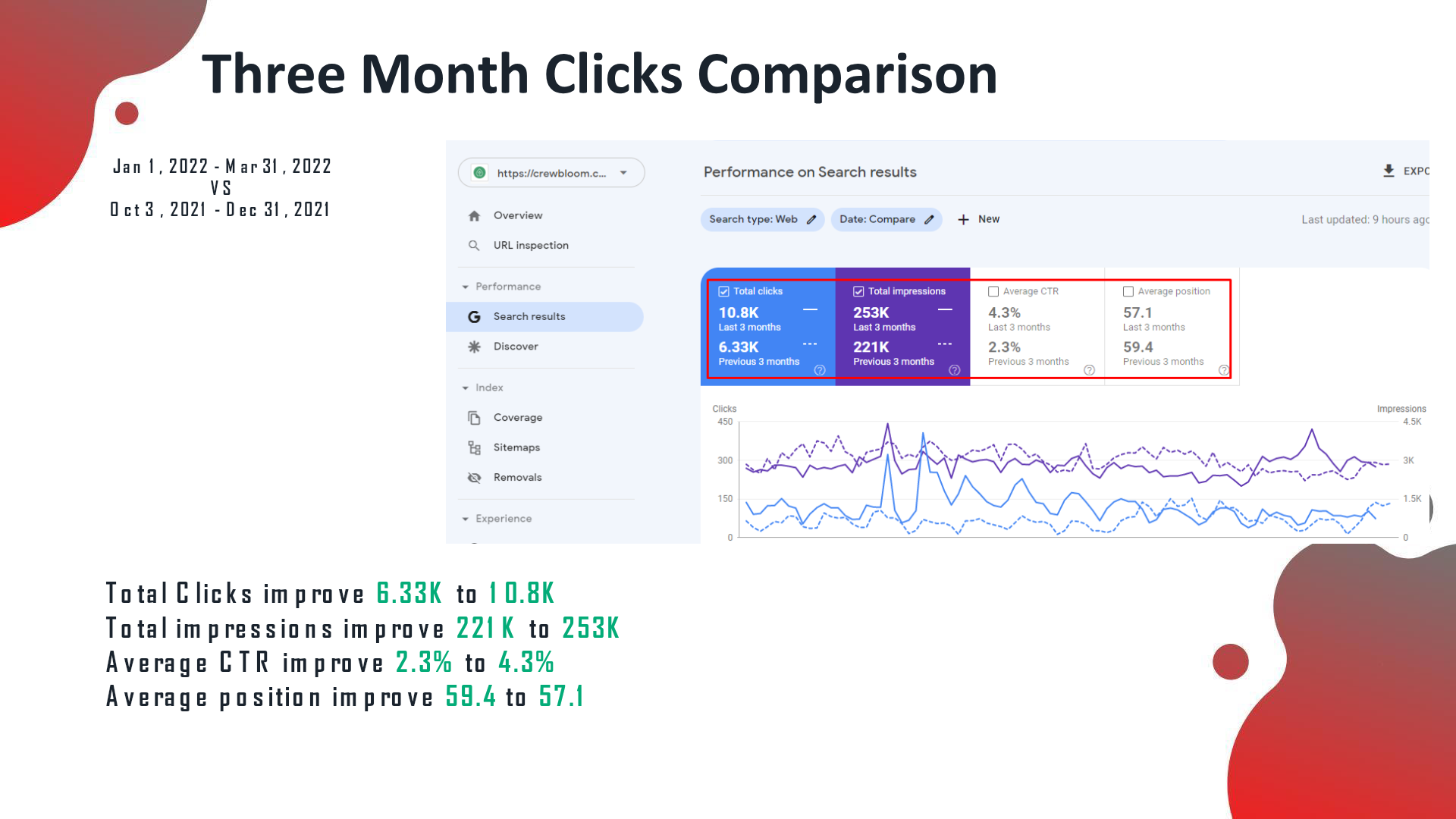This screenshot has width=1456, height=819.
Task: Click the 221K previous impressions value
Action: point(871,347)
